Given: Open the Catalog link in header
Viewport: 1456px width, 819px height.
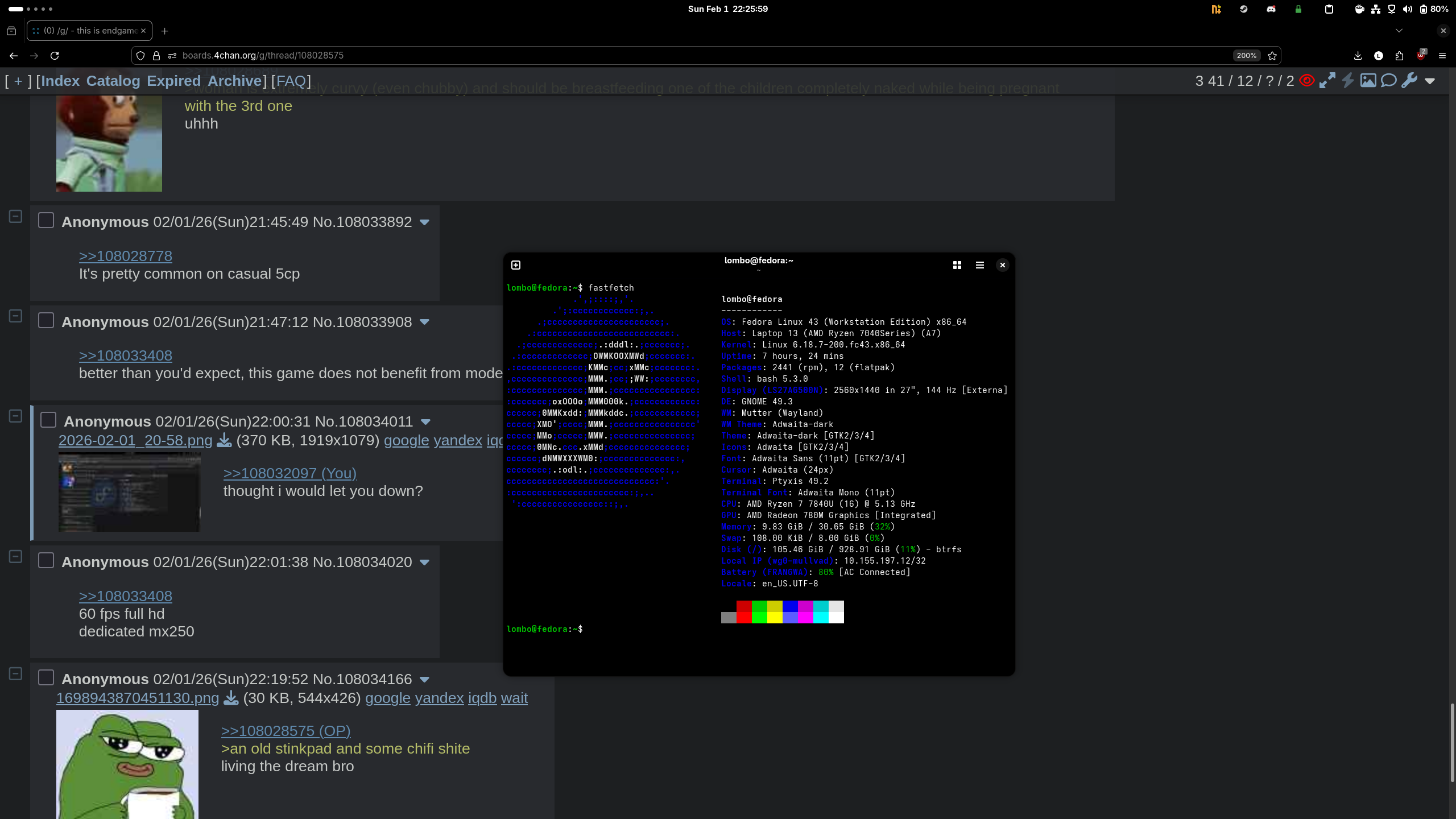Looking at the screenshot, I should click(113, 81).
